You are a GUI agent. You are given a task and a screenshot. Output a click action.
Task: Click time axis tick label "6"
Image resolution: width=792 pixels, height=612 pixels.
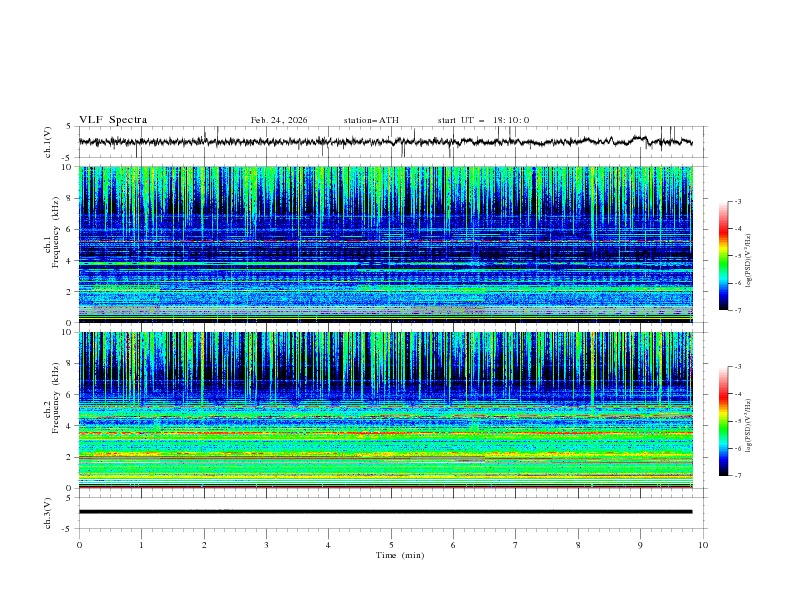(453, 545)
